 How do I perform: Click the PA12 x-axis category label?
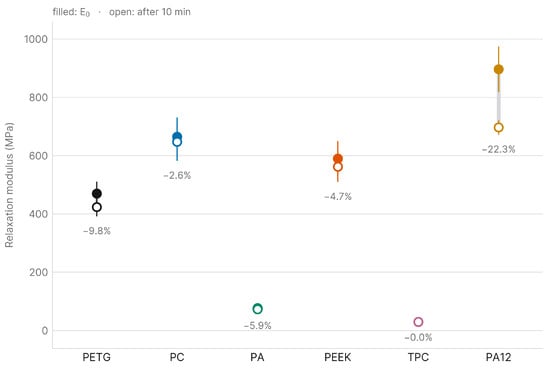[498, 357]
